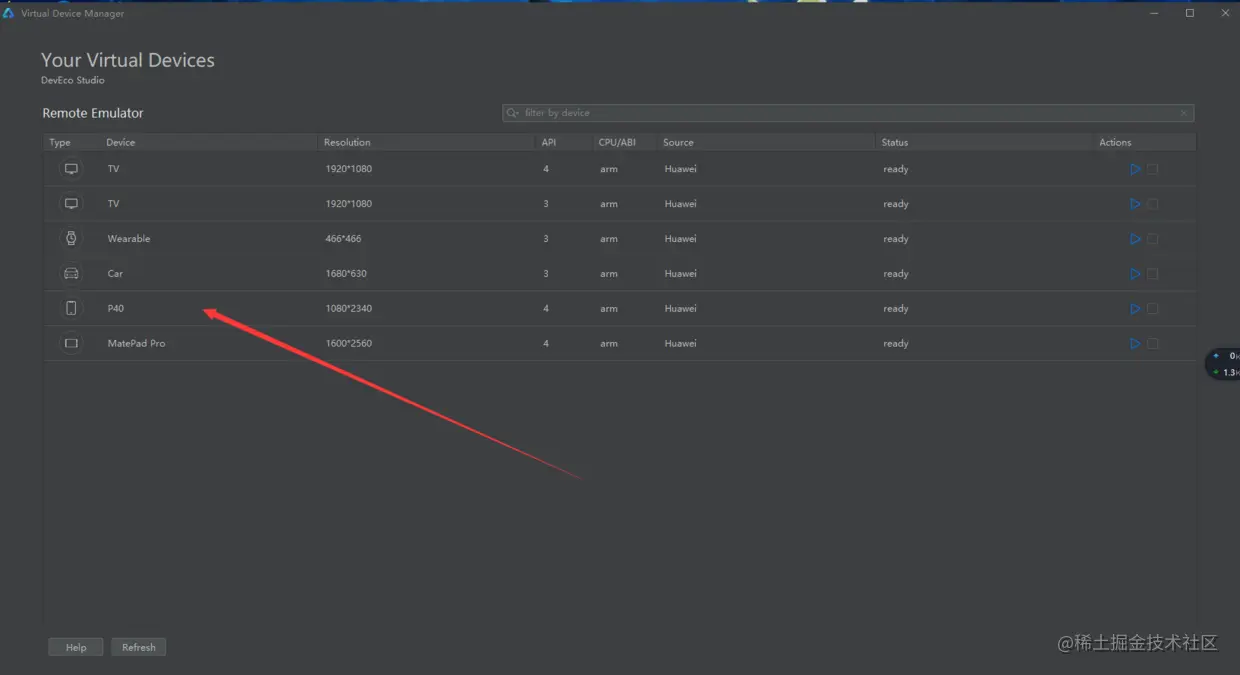Start the TV API 4 emulator play icon
This screenshot has width=1240, height=675.
(x=1135, y=169)
